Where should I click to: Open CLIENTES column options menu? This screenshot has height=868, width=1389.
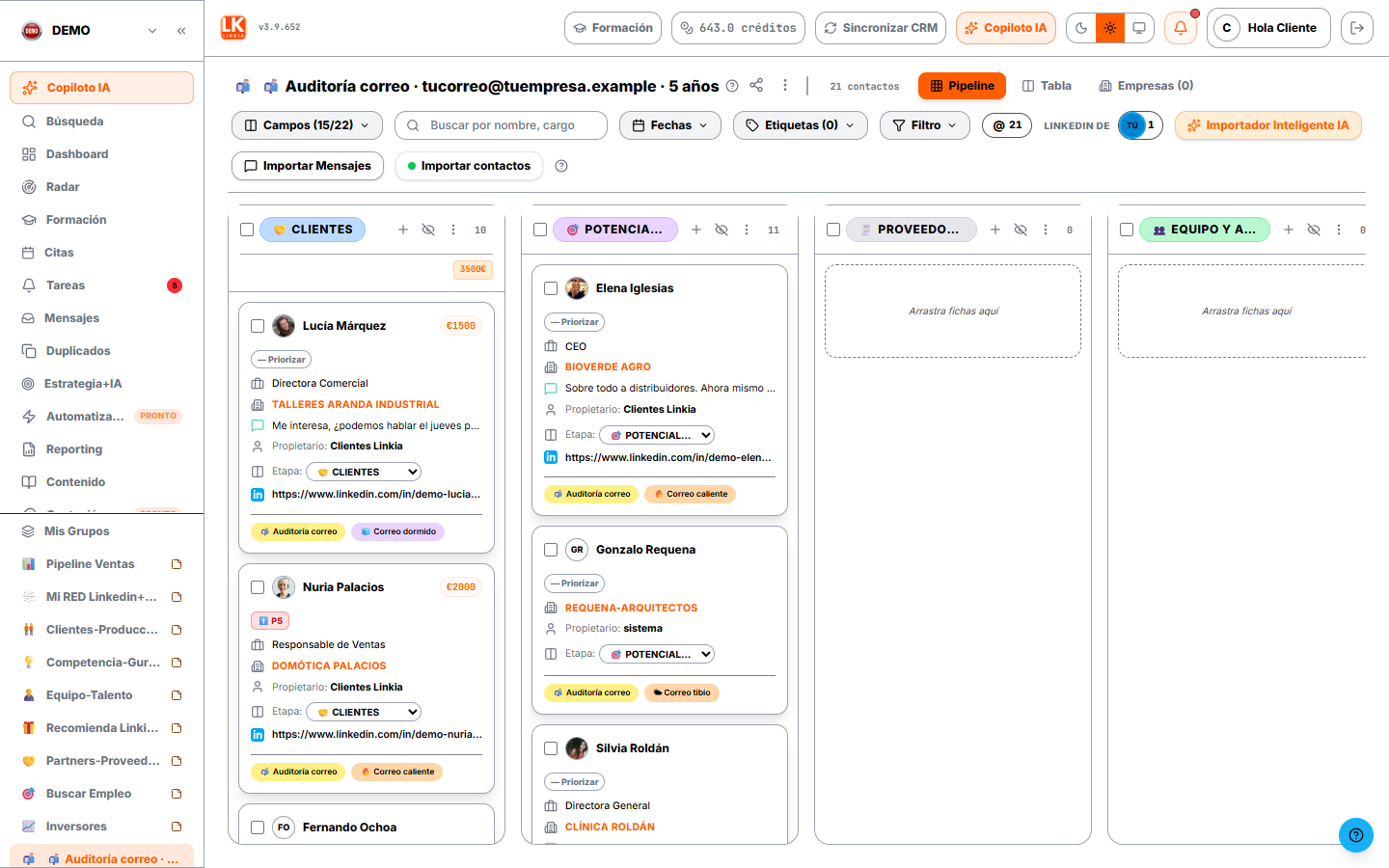(x=453, y=230)
